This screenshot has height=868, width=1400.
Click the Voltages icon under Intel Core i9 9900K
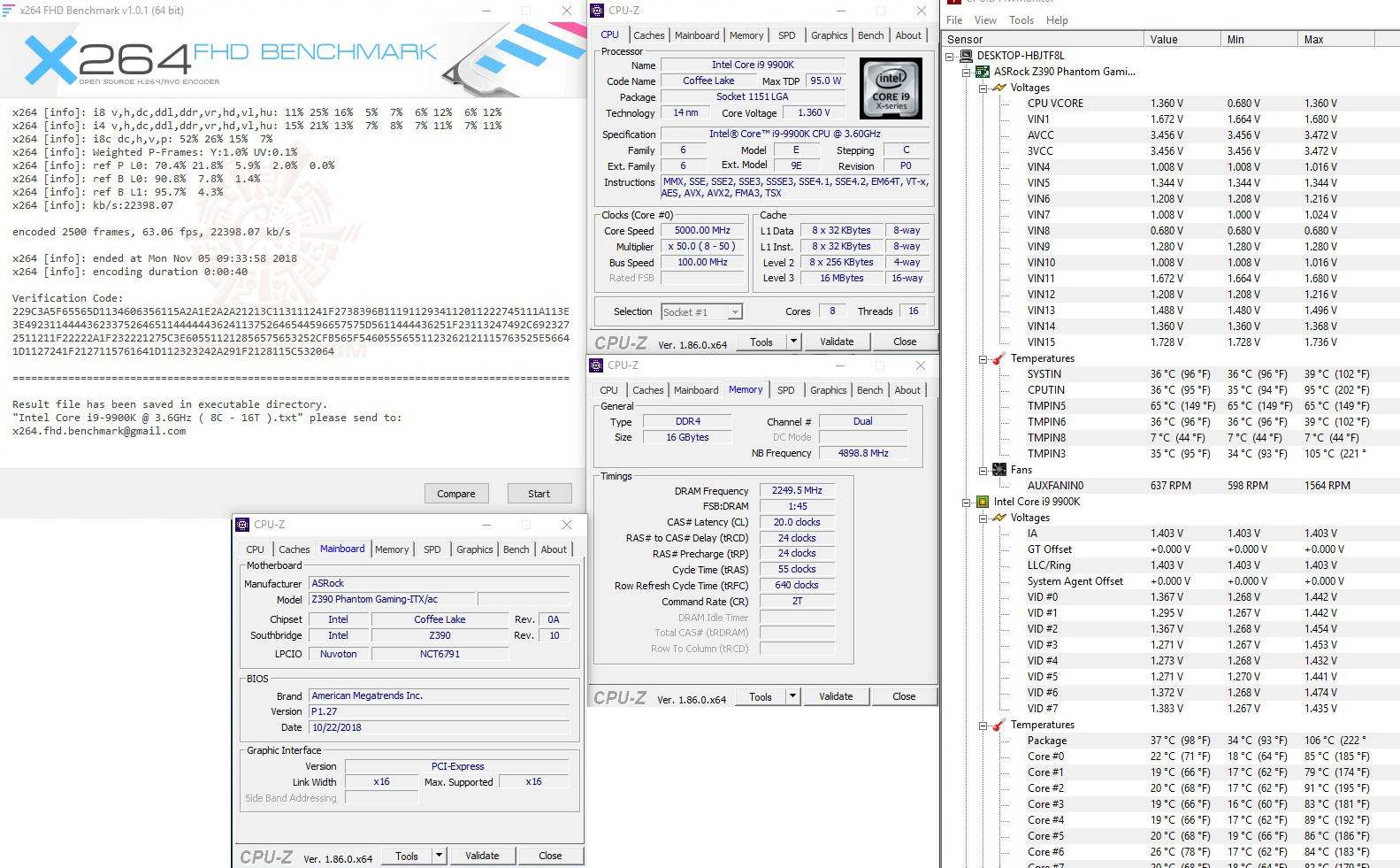tap(999, 518)
